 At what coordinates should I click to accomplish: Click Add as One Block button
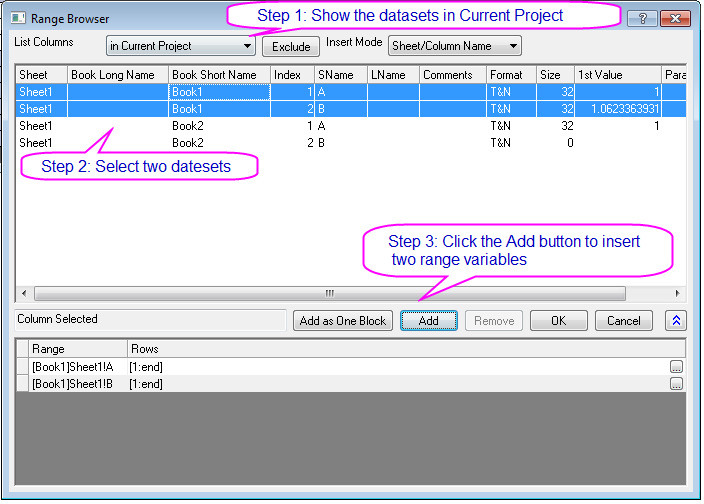click(x=343, y=321)
